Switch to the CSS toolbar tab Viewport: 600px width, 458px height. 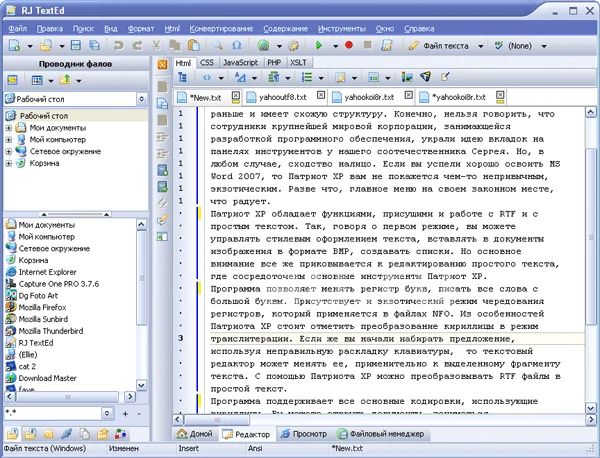coord(207,63)
